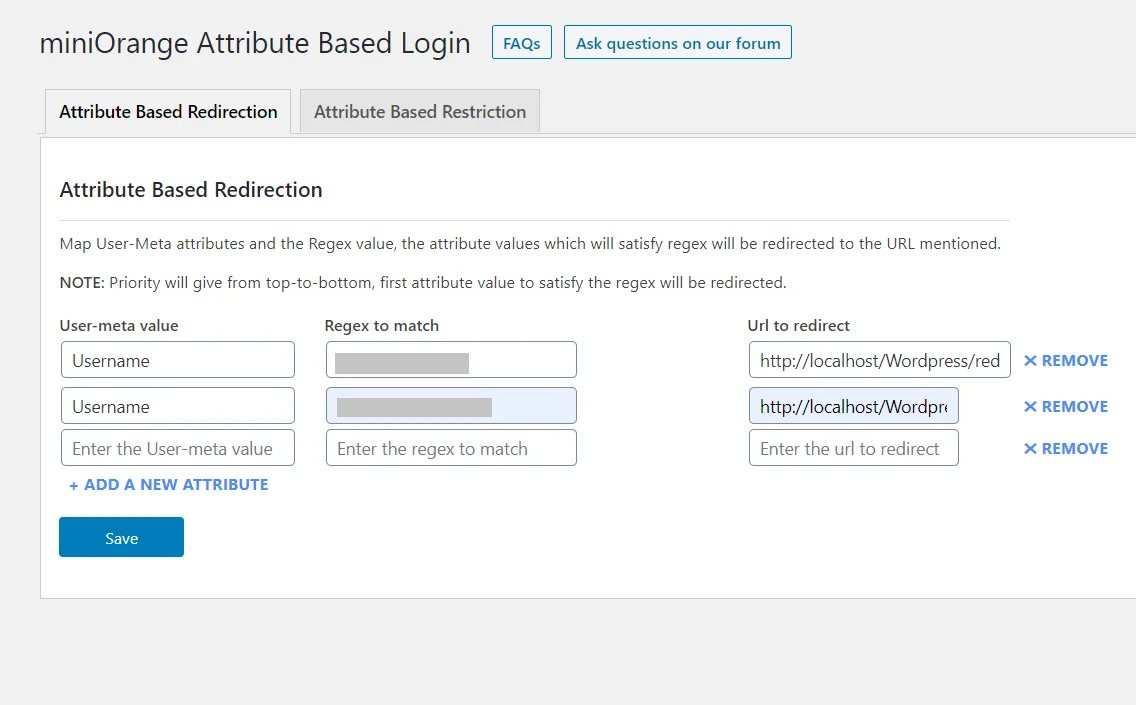Switch to Attribute Based Restriction tab
The image size is (1136, 705).
(419, 112)
